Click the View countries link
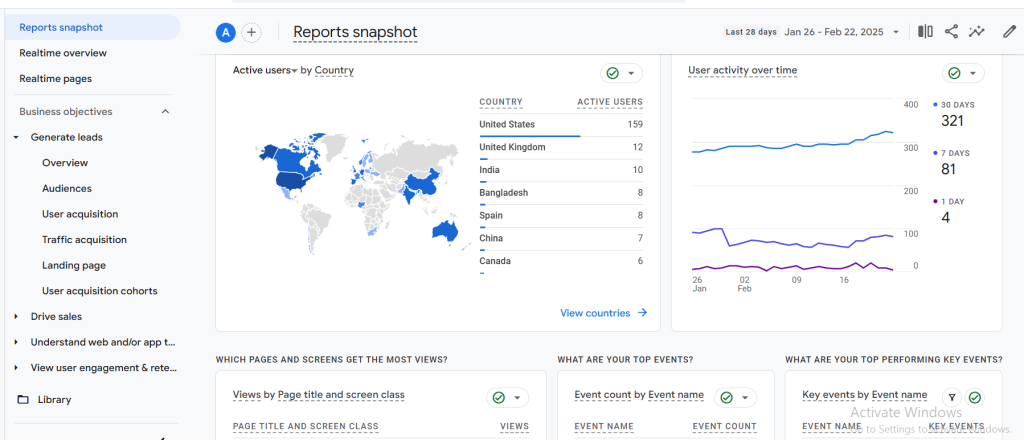The height and width of the screenshot is (440, 1024). tap(603, 313)
